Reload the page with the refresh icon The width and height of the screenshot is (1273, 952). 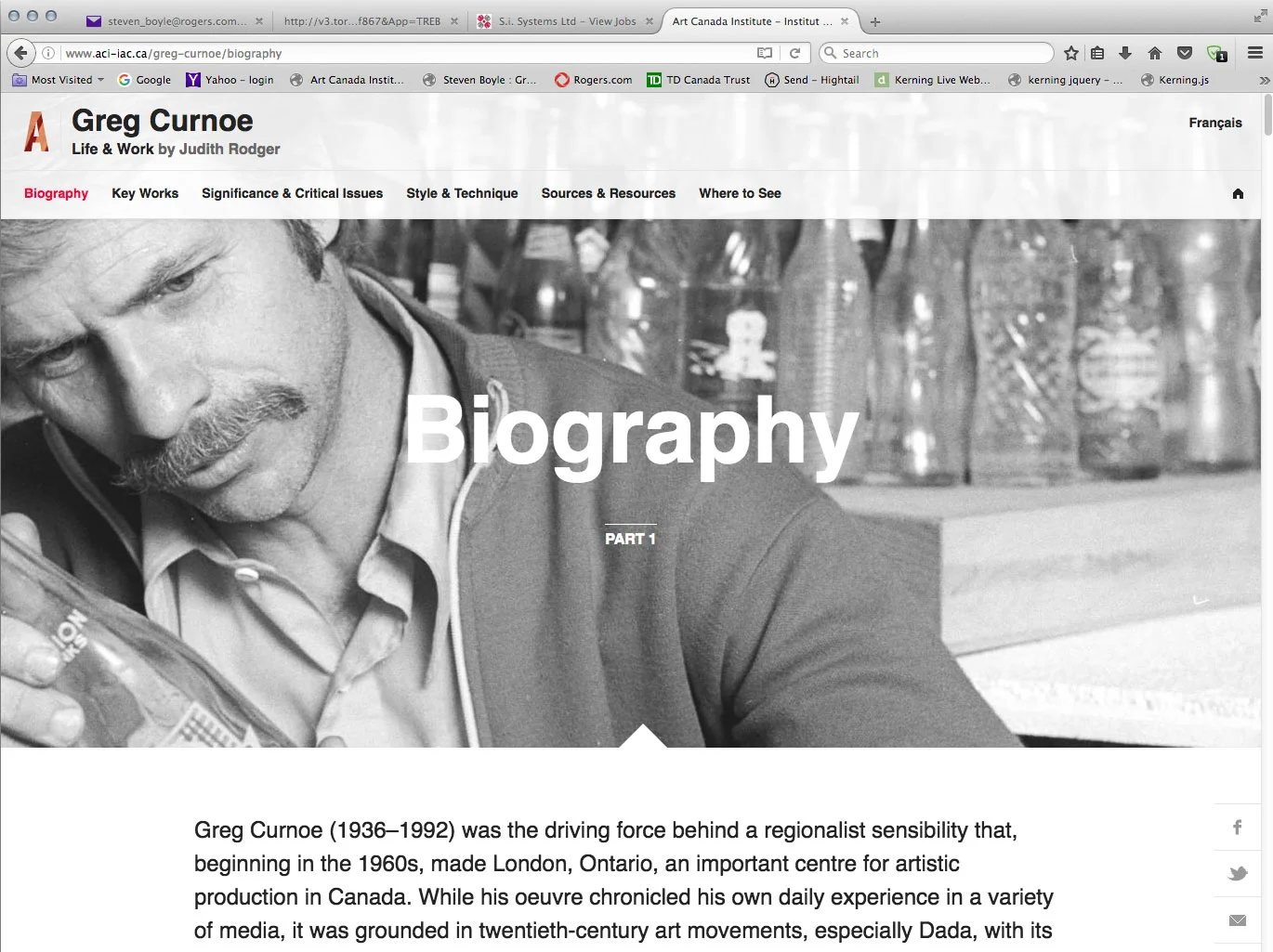tap(794, 53)
